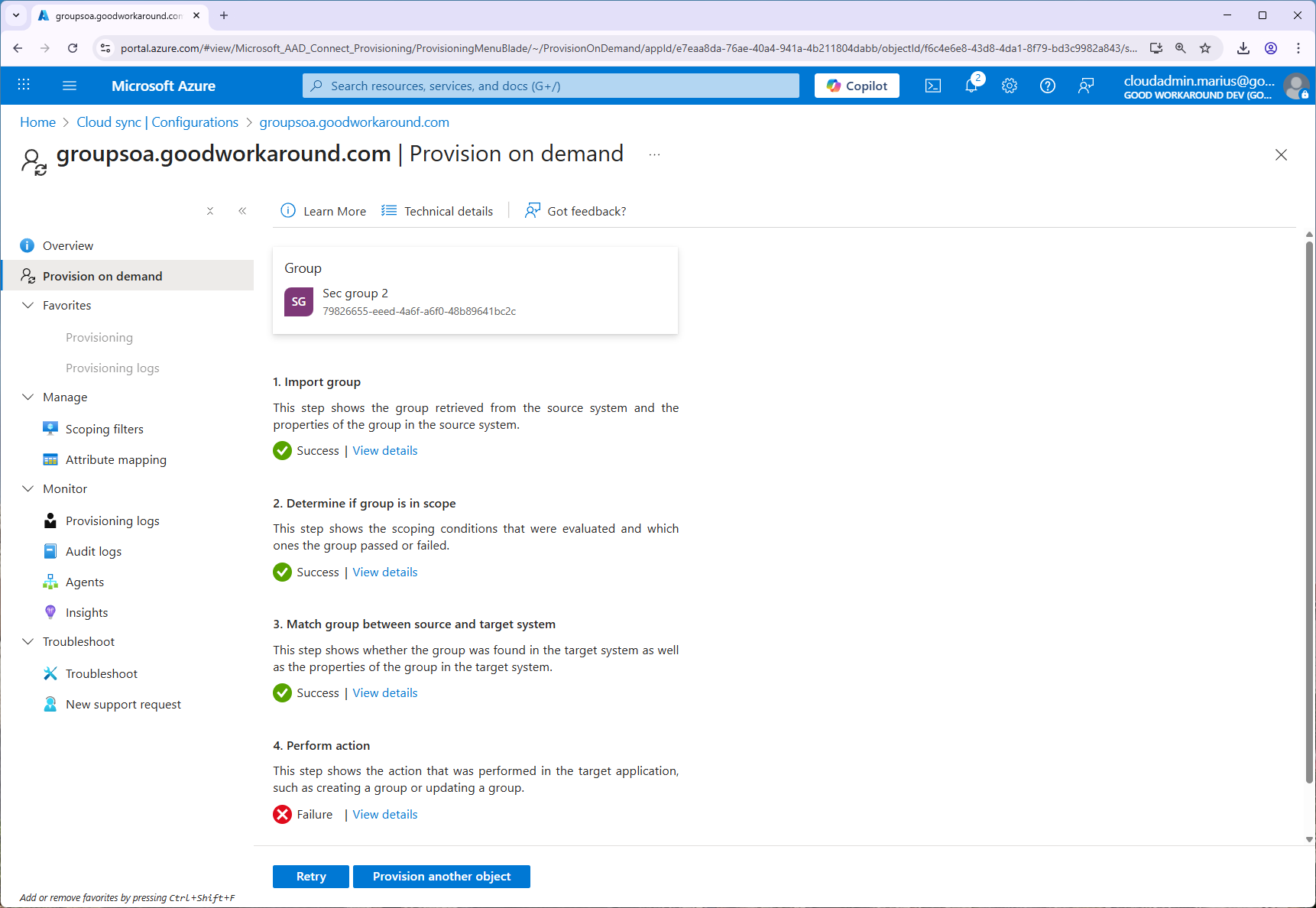Open Attribute mapping in sidebar
The image size is (1316, 908).
tap(115, 459)
